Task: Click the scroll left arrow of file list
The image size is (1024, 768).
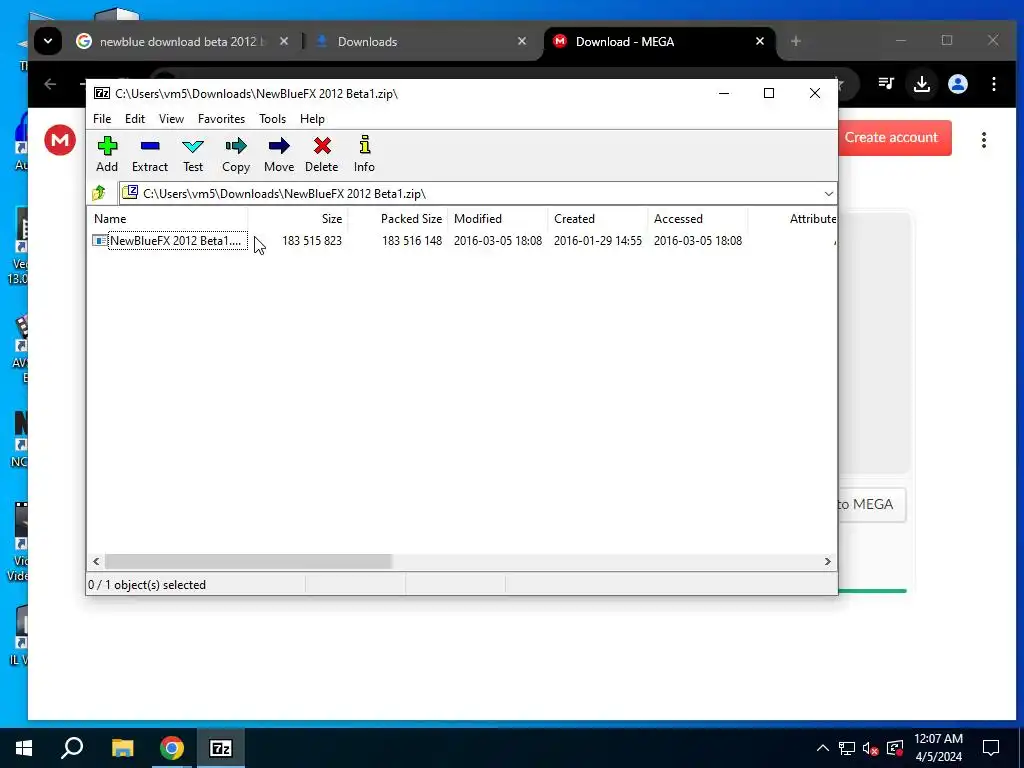Action: tap(96, 562)
